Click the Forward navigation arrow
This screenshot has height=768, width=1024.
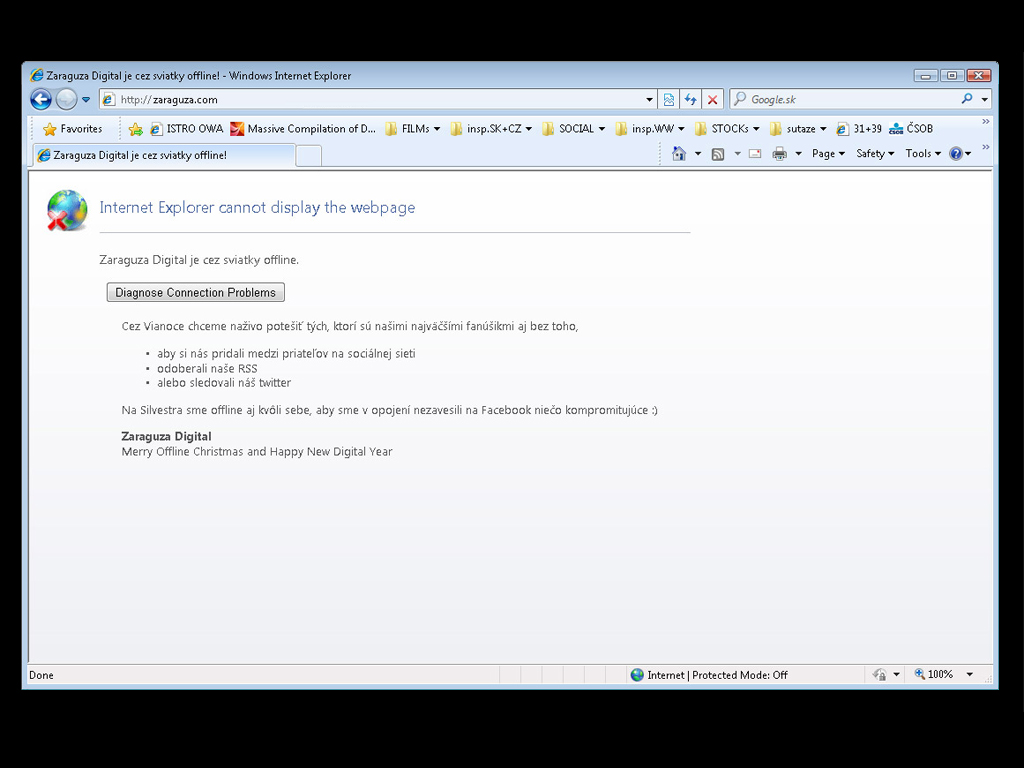[66, 99]
